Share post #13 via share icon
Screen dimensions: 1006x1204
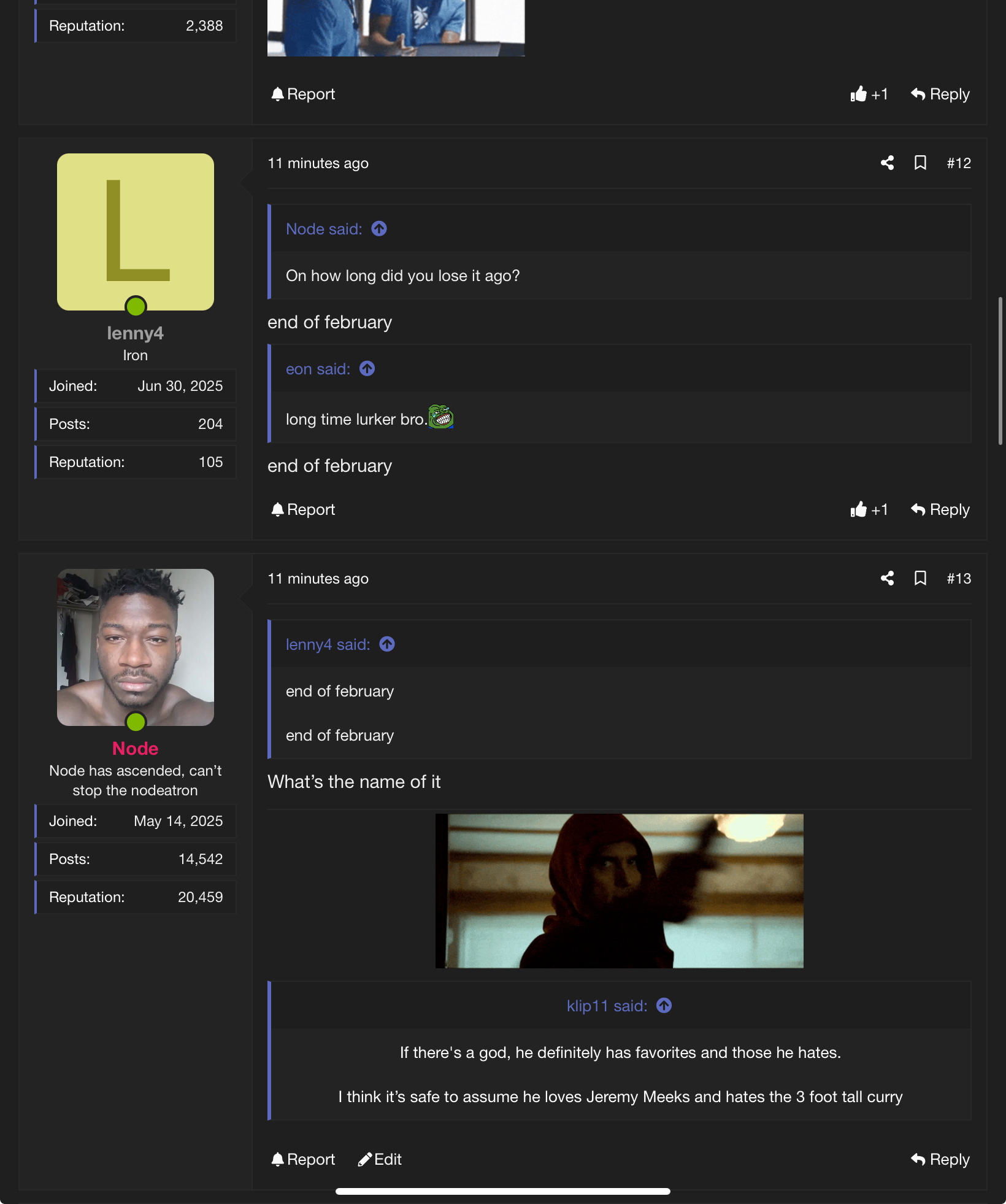887,578
